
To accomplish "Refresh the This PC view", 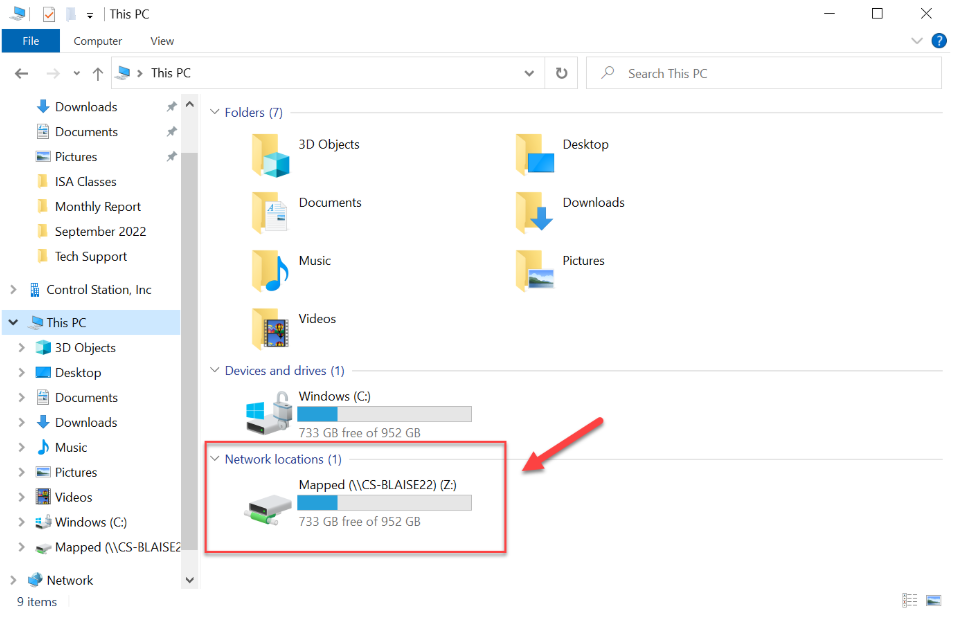I will coord(562,73).
